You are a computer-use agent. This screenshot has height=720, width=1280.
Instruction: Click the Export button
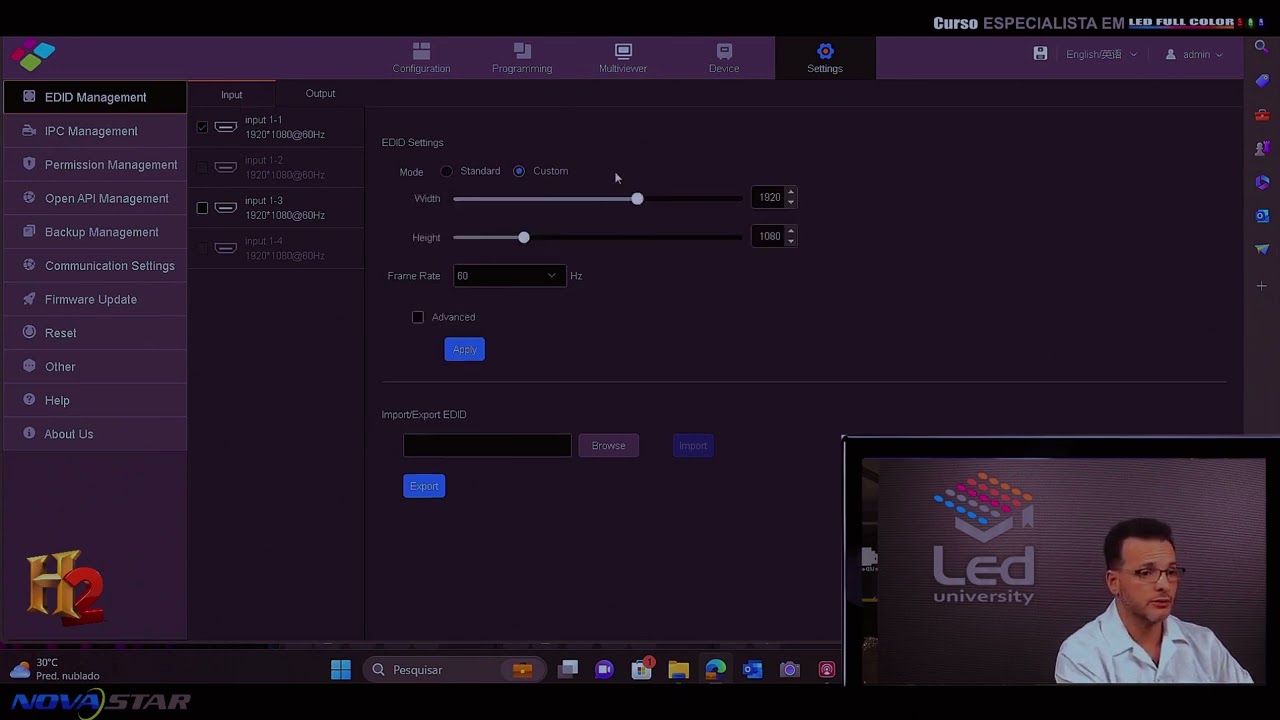pyautogui.click(x=424, y=486)
